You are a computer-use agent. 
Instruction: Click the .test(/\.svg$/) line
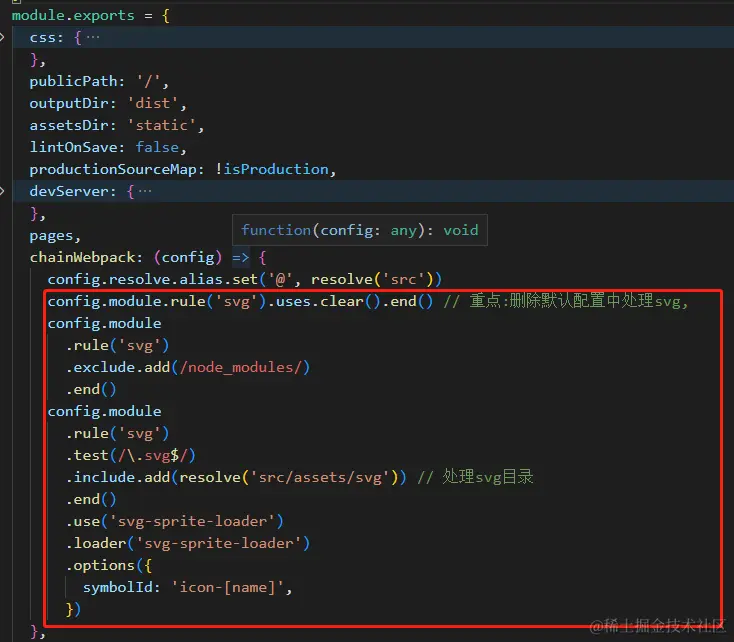(131, 455)
